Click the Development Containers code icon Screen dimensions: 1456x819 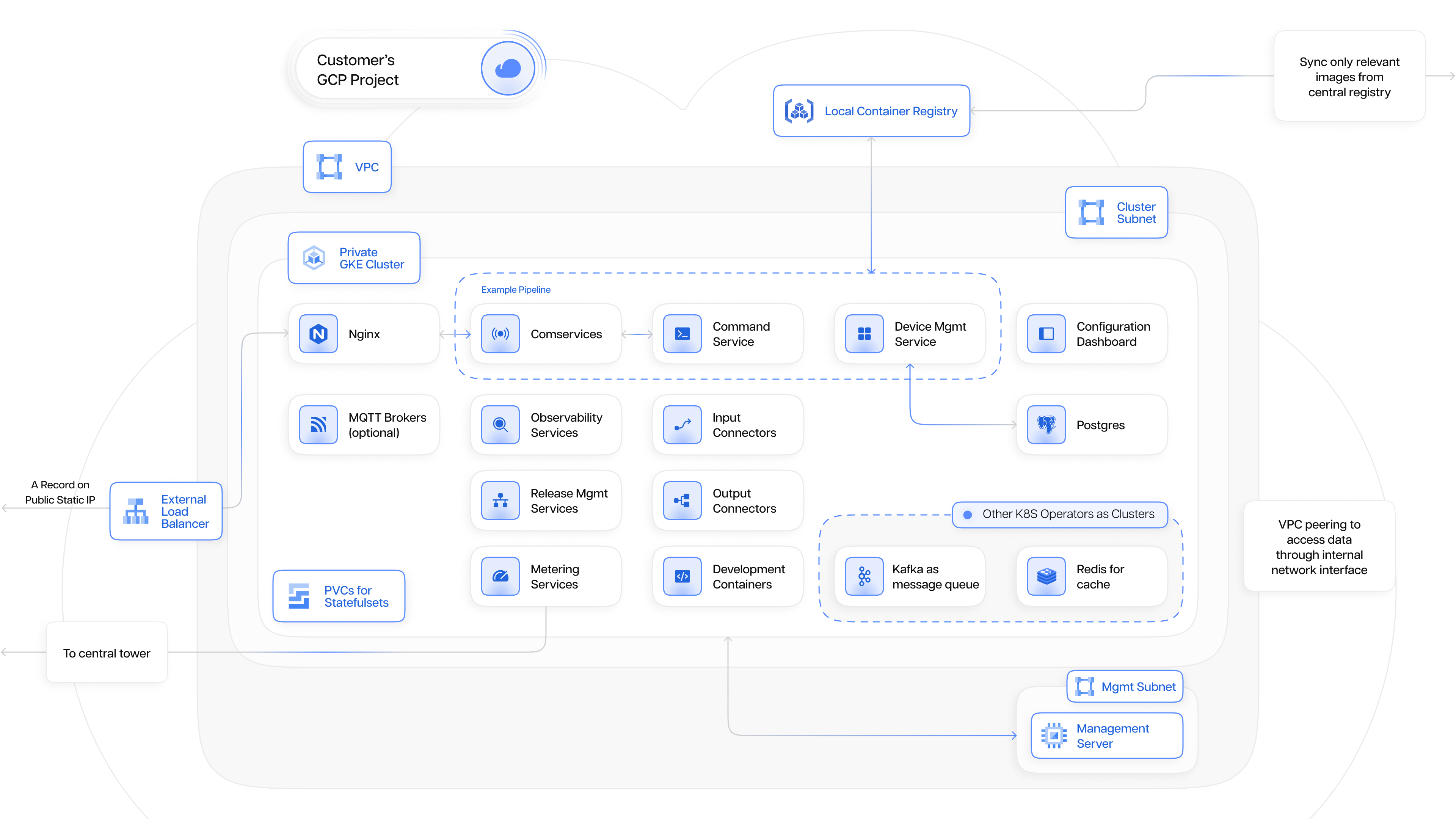(x=682, y=576)
